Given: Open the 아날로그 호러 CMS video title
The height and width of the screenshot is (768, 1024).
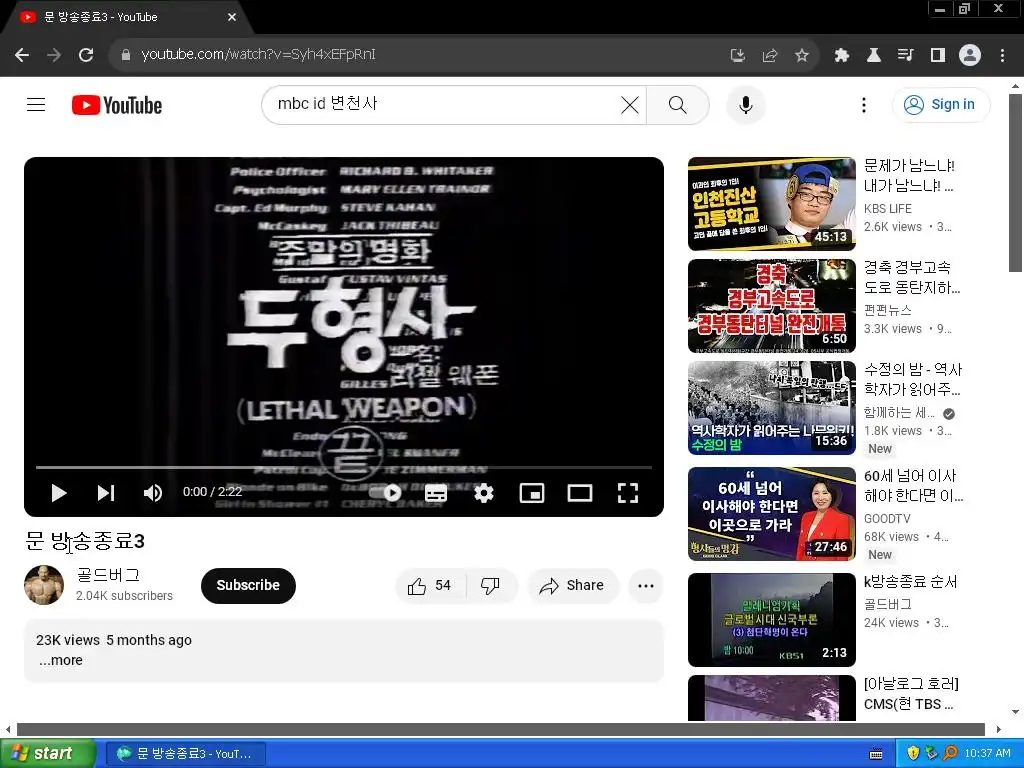Looking at the screenshot, I should click(x=912, y=694).
